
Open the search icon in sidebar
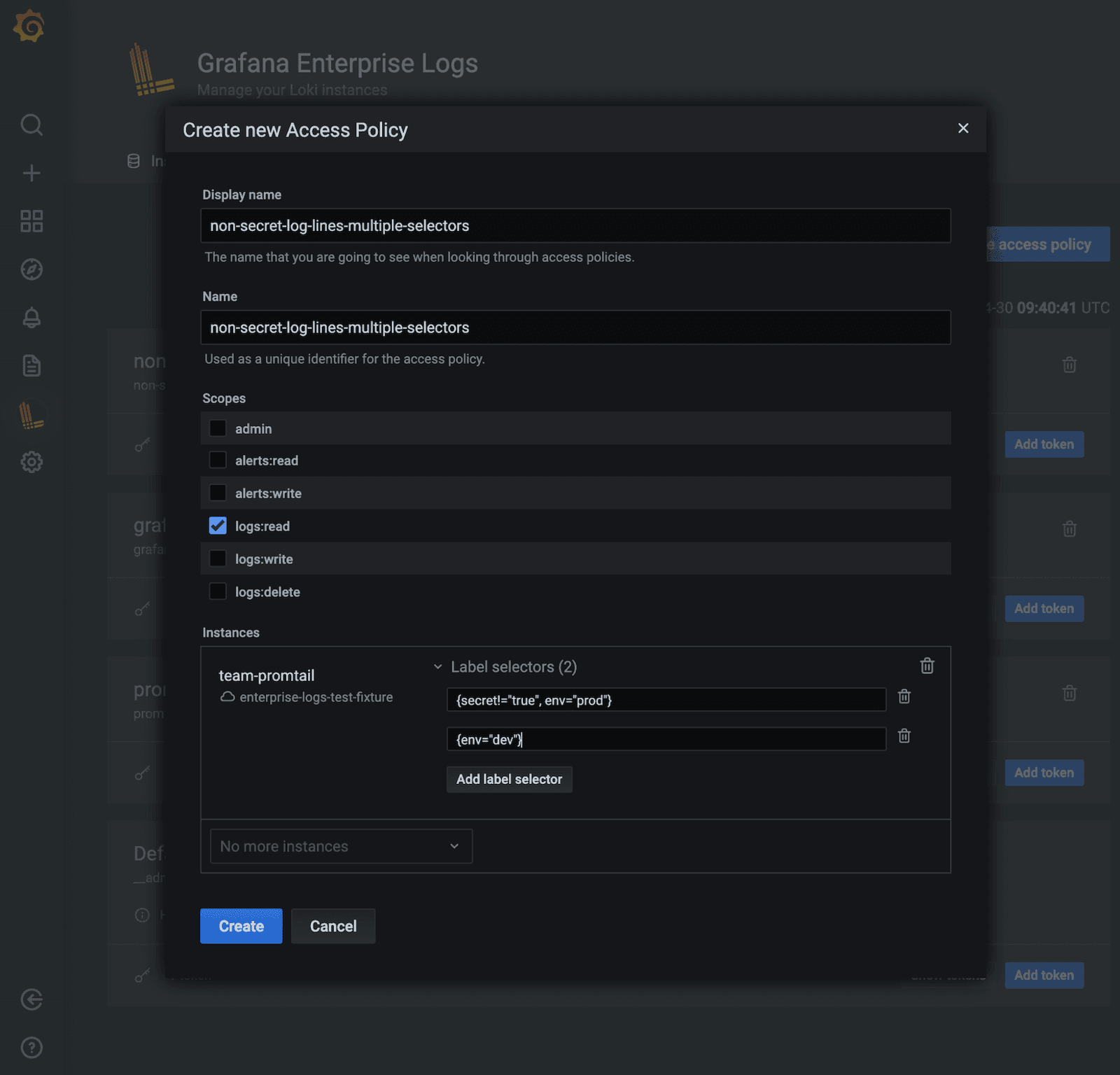pyautogui.click(x=31, y=125)
